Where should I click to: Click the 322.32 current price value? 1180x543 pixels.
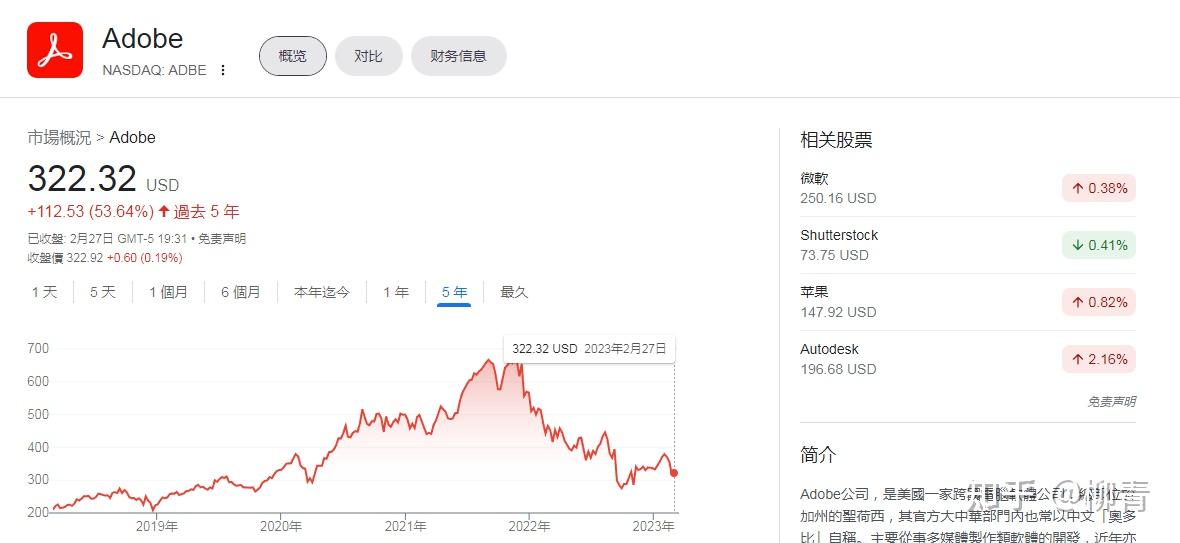click(x=82, y=179)
